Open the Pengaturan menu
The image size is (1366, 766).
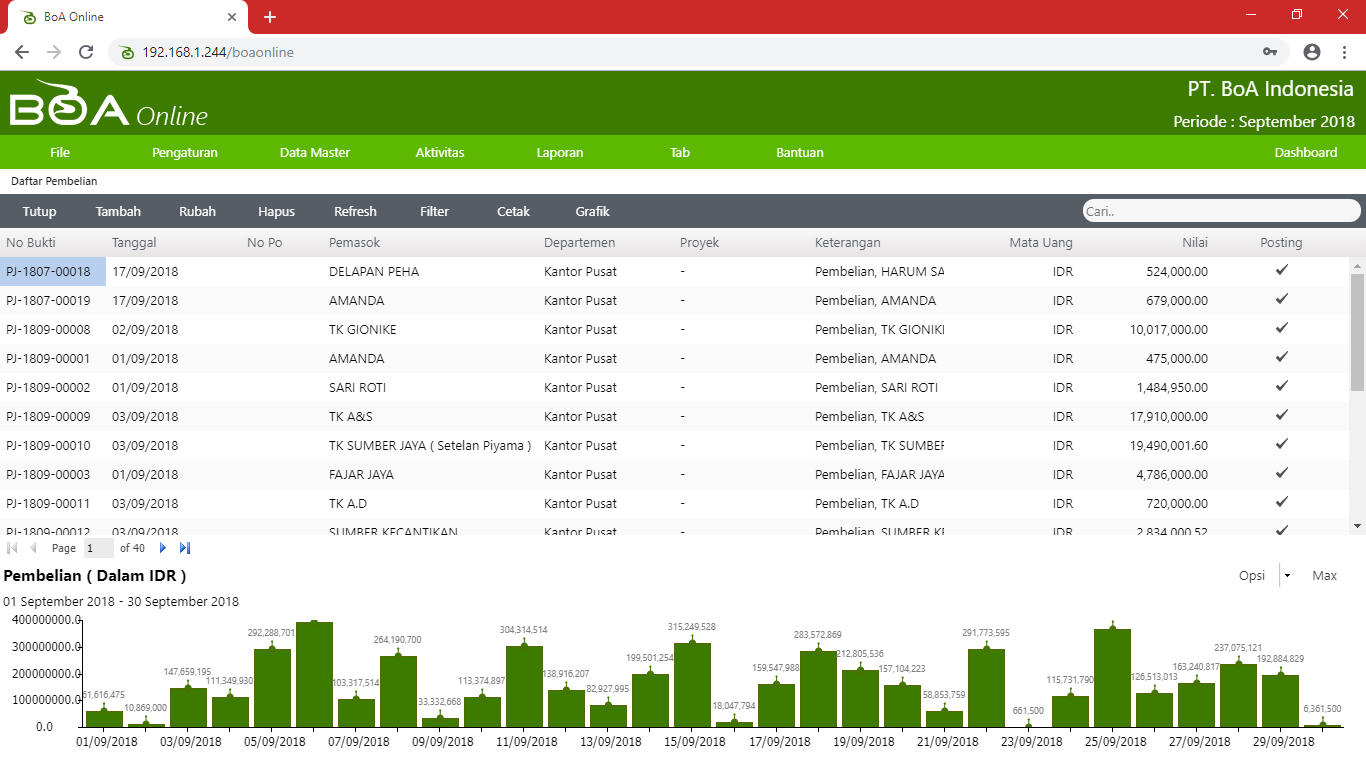coord(185,153)
